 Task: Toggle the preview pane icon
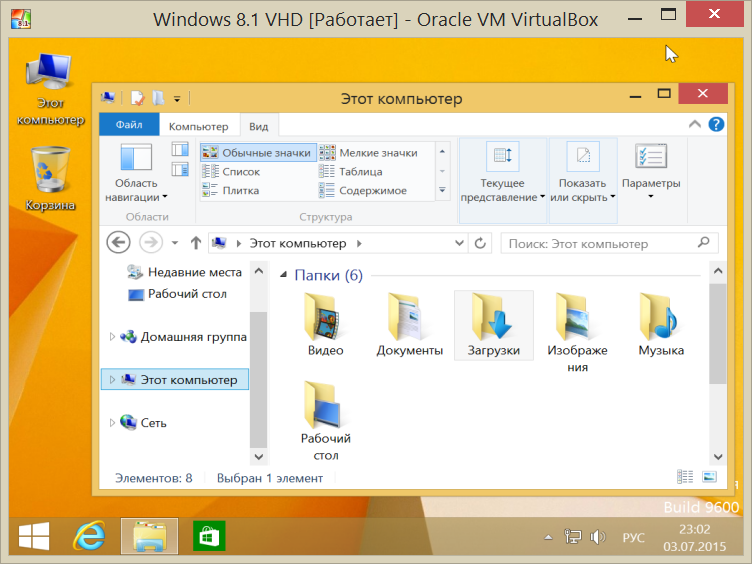point(180,149)
